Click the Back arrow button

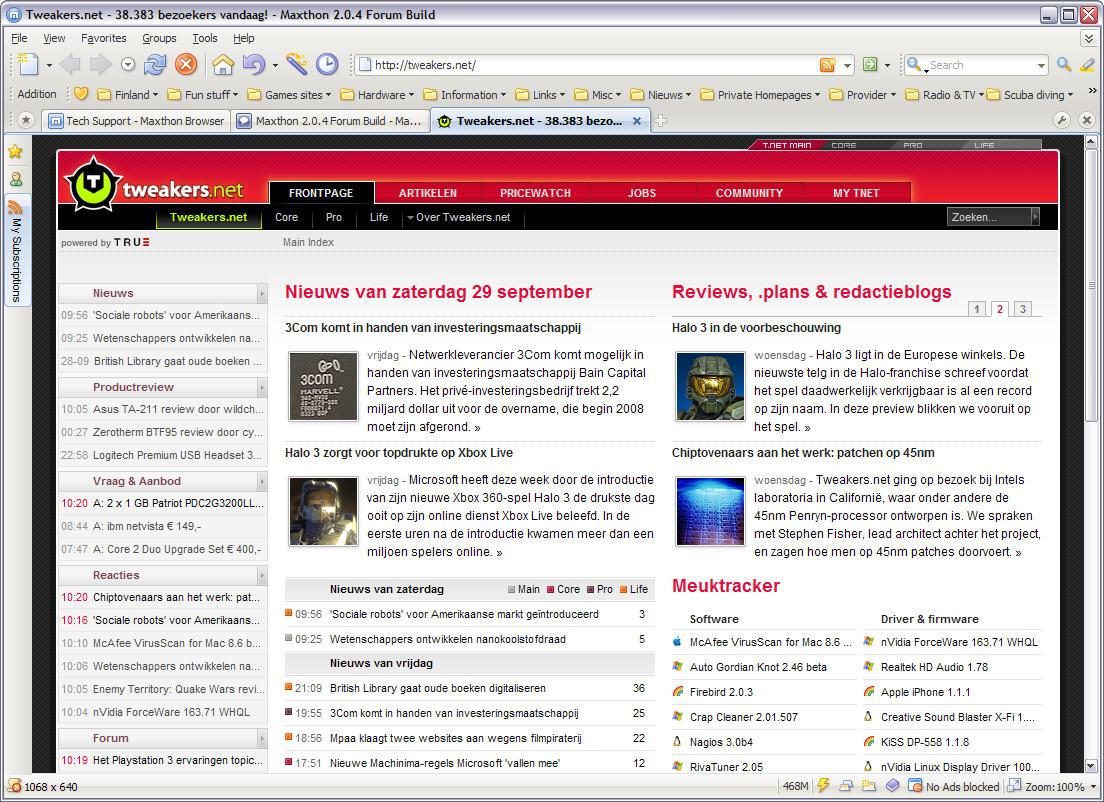[70, 65]
